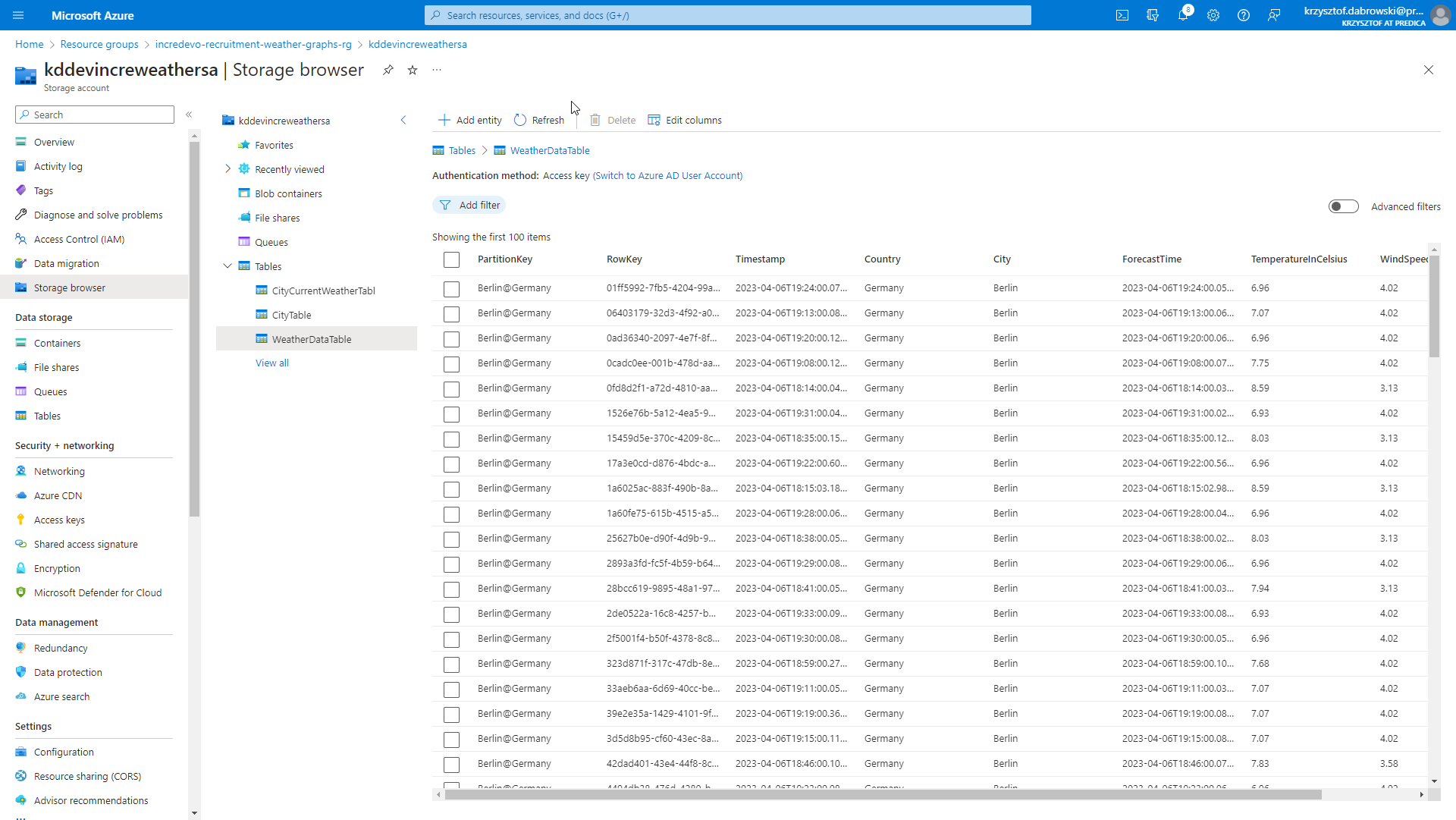Click Switch to Azure AD User Account link

click(x=667, y=175)
